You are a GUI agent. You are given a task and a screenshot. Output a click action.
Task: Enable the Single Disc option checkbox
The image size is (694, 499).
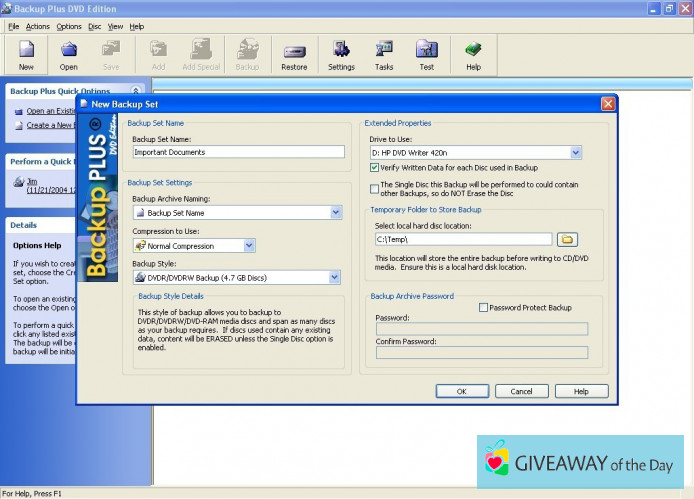tap(375, 187)
